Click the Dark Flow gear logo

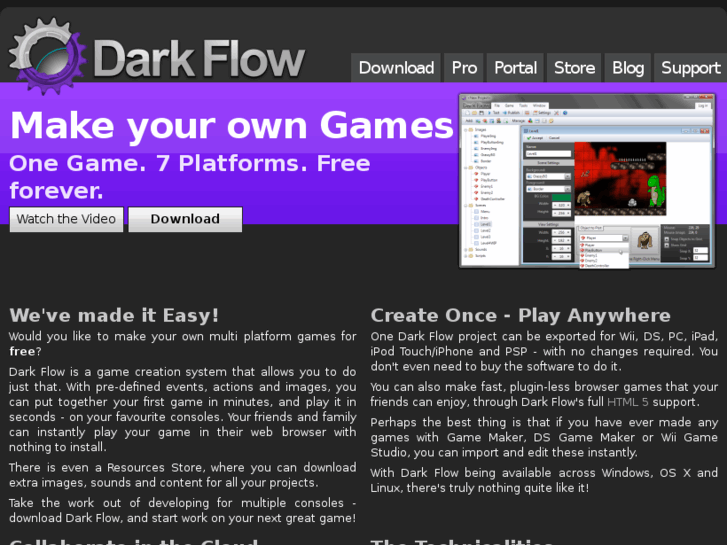tap(48, 56)
